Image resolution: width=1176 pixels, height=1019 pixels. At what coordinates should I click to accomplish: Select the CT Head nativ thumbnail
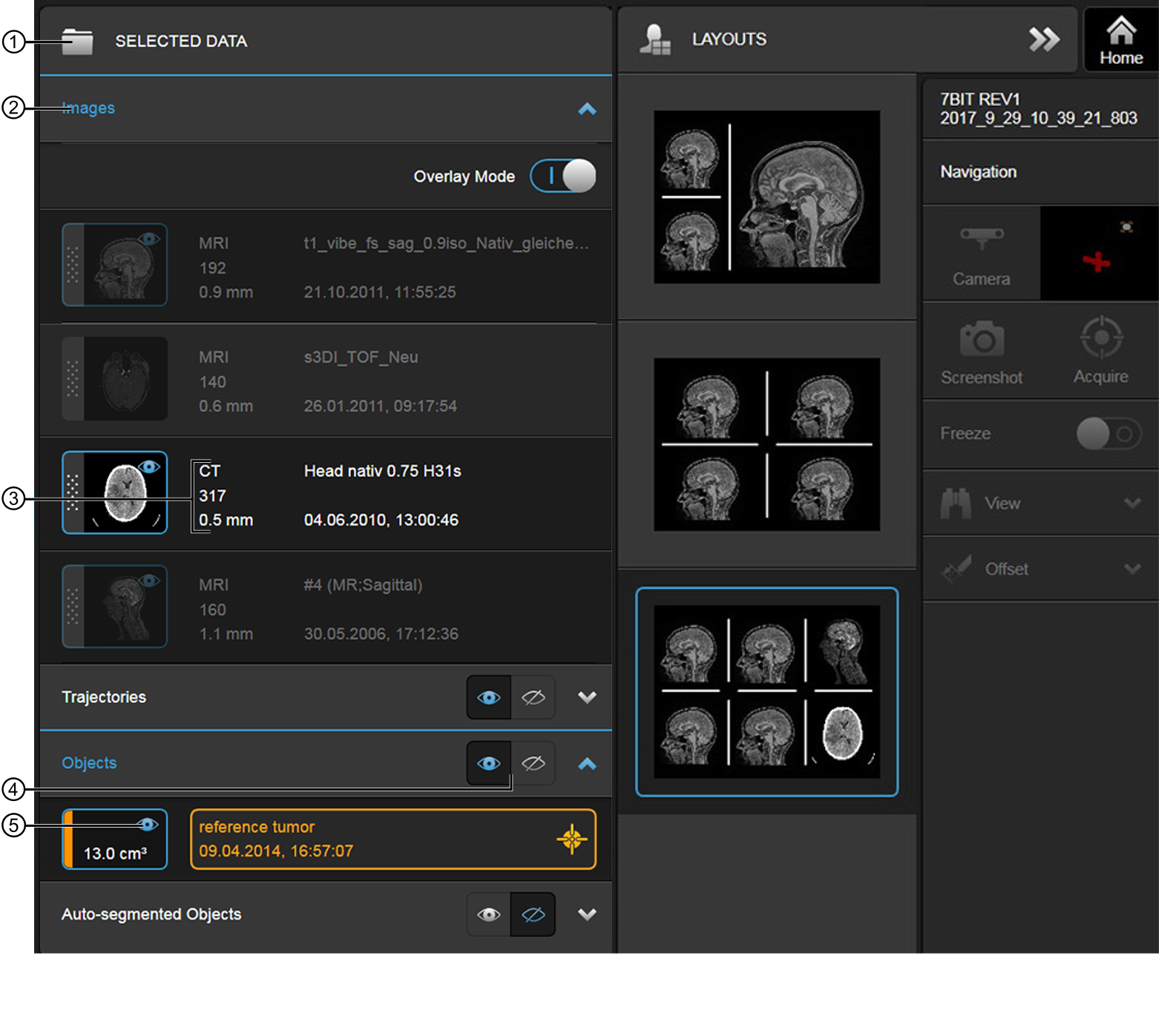(115, 492)
